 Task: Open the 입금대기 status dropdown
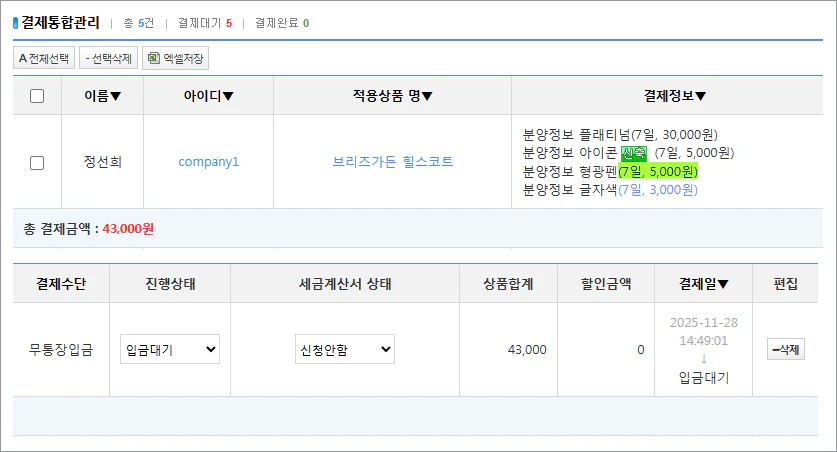pos(170,349)
